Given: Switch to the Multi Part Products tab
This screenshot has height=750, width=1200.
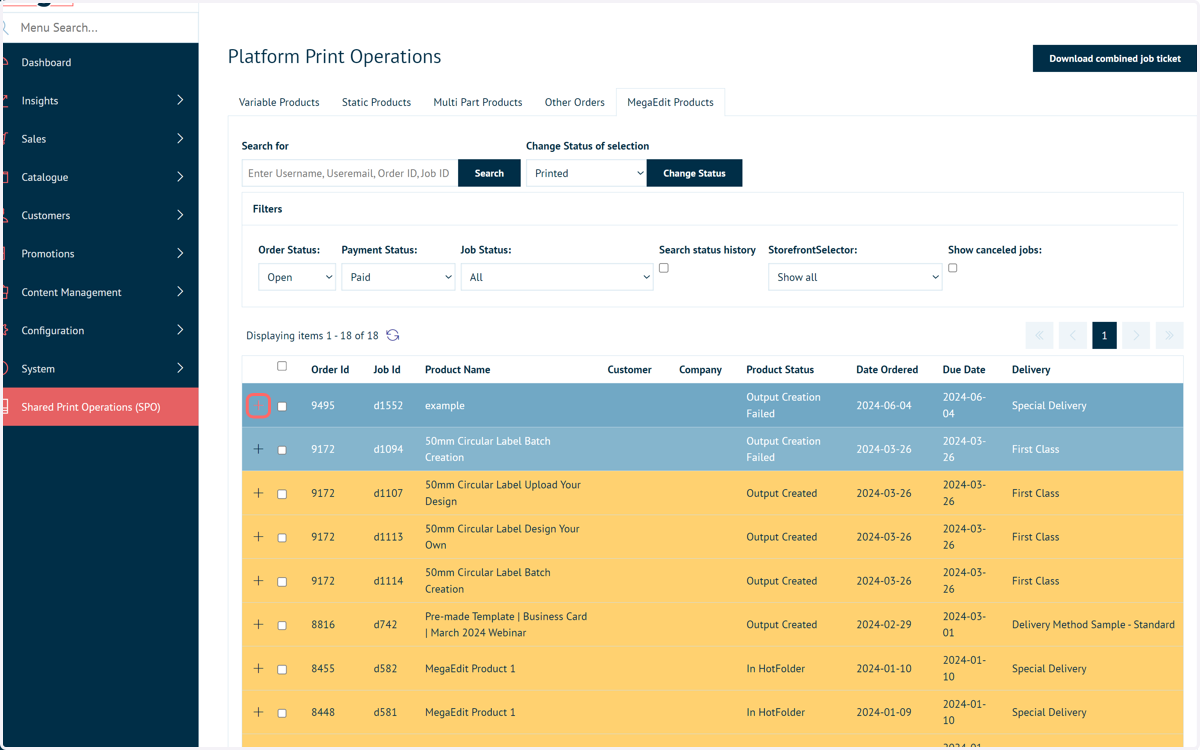Looking at the screenshot, I should (478, 102).
